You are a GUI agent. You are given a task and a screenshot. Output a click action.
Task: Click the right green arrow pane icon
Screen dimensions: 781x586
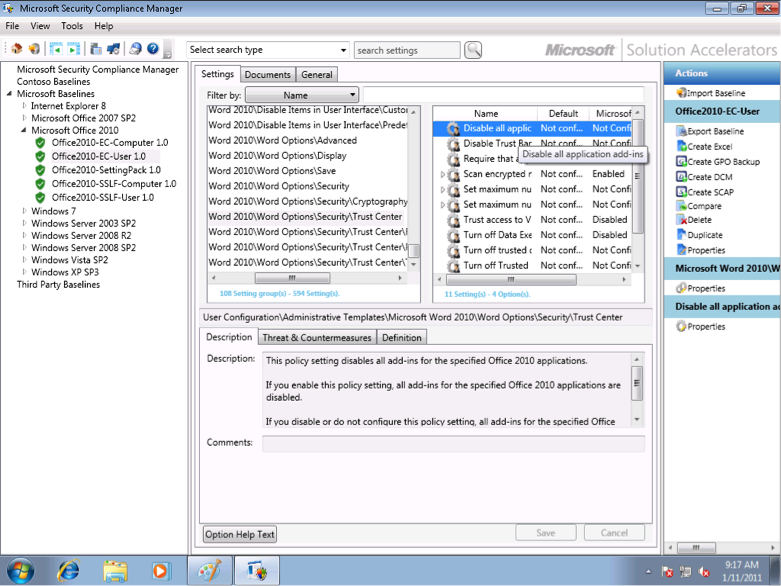pyautogui.click(x=74, y=49)
